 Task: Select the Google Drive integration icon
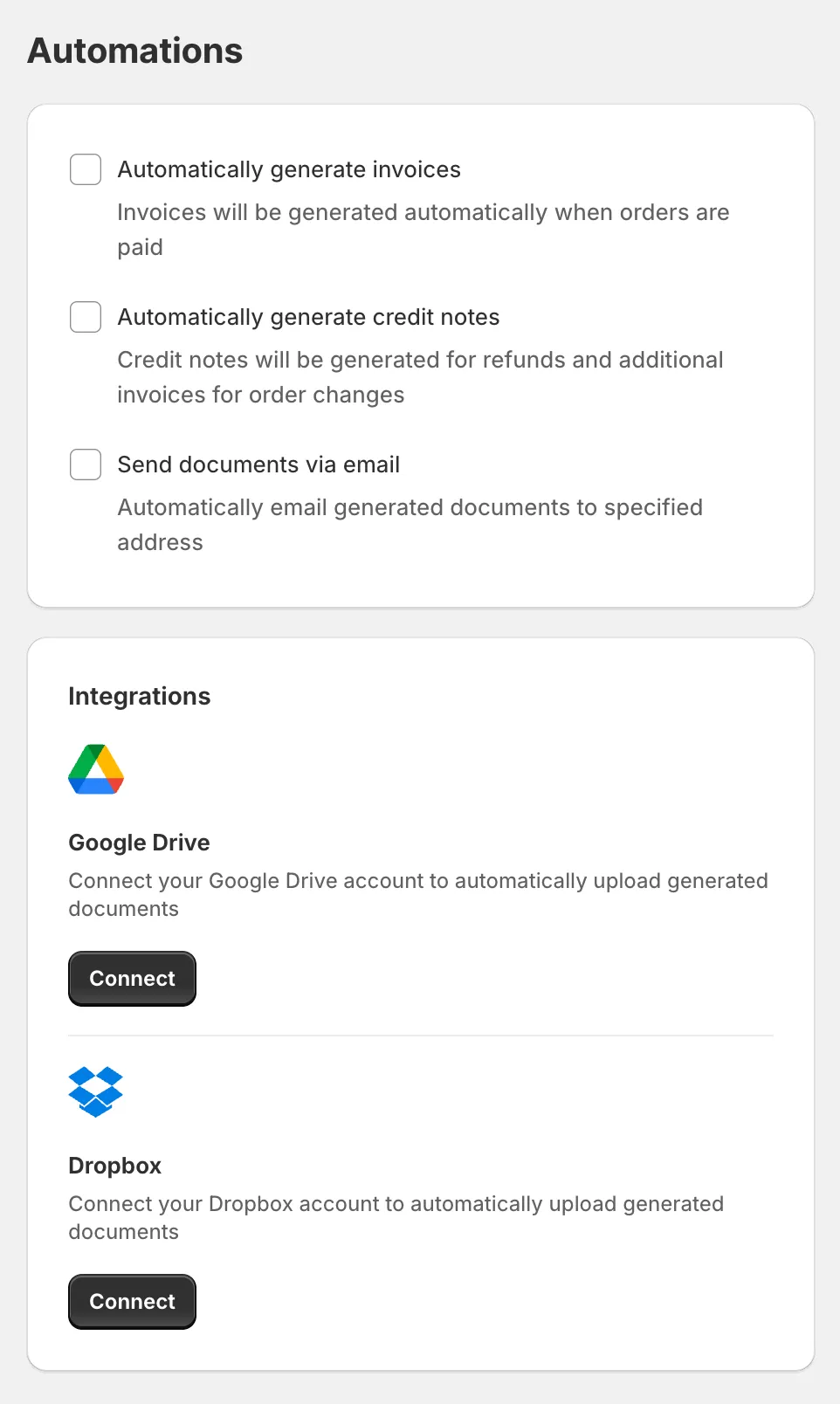[x=96, y=770]
